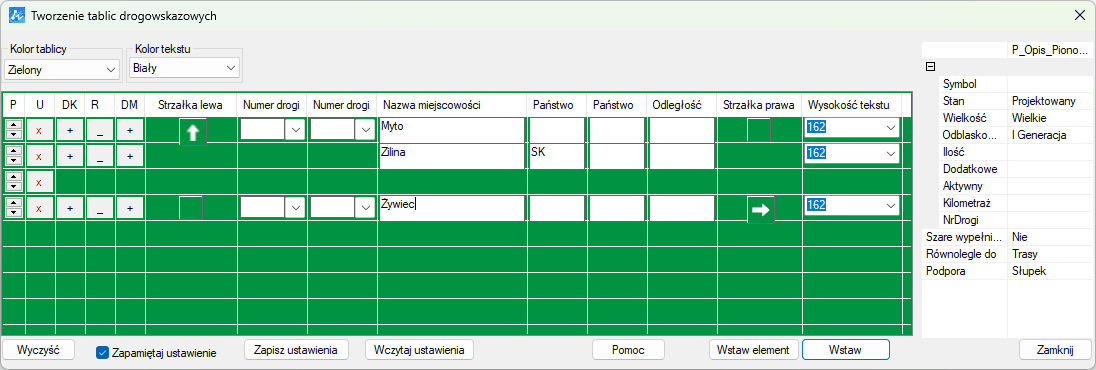
Task: Click the Wczytaj ustawienia button
Action: (419, 350)
